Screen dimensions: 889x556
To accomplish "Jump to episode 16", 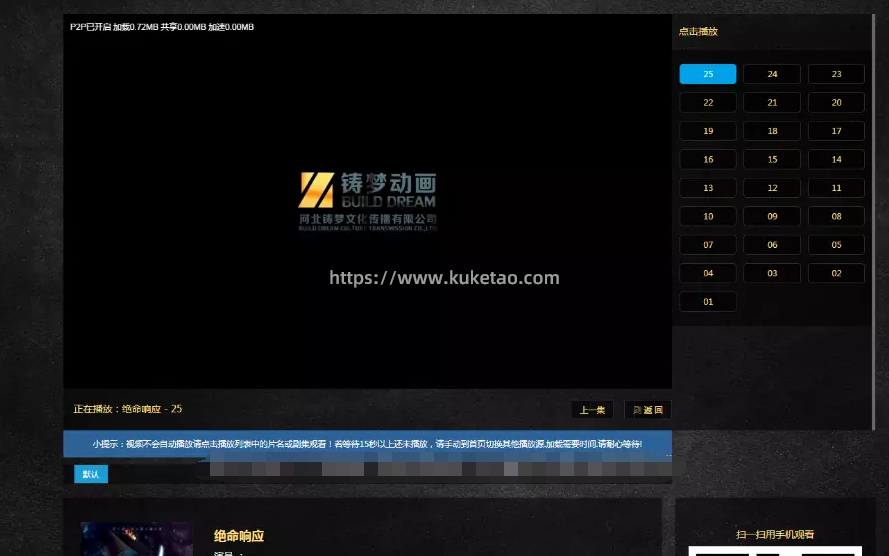I will (708, 160).
